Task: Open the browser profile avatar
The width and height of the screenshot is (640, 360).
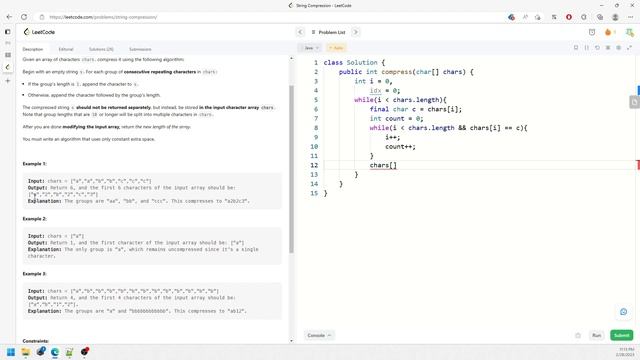Action: point(615,17)
